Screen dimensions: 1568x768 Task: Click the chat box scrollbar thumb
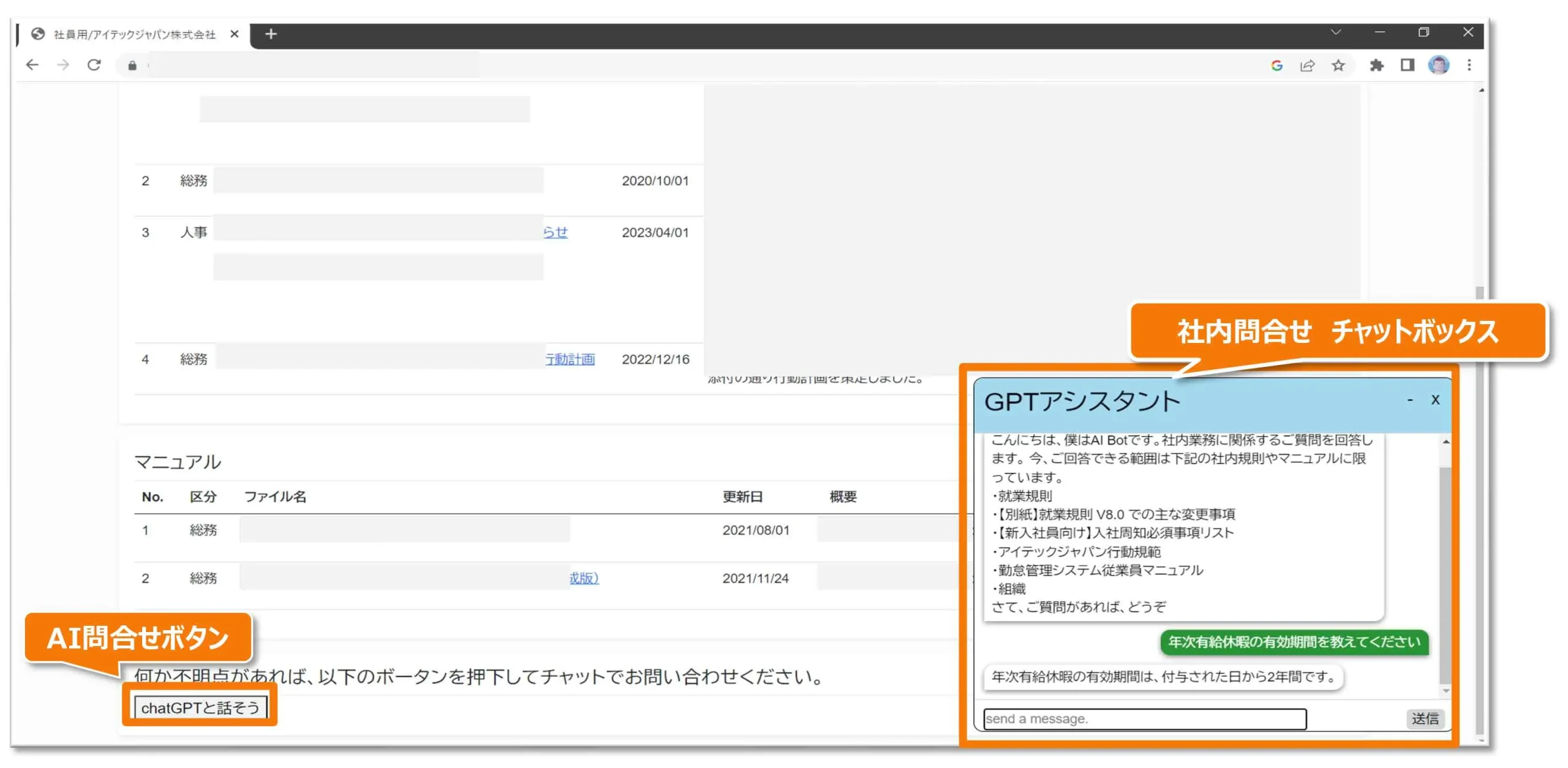click(1445, 574)
